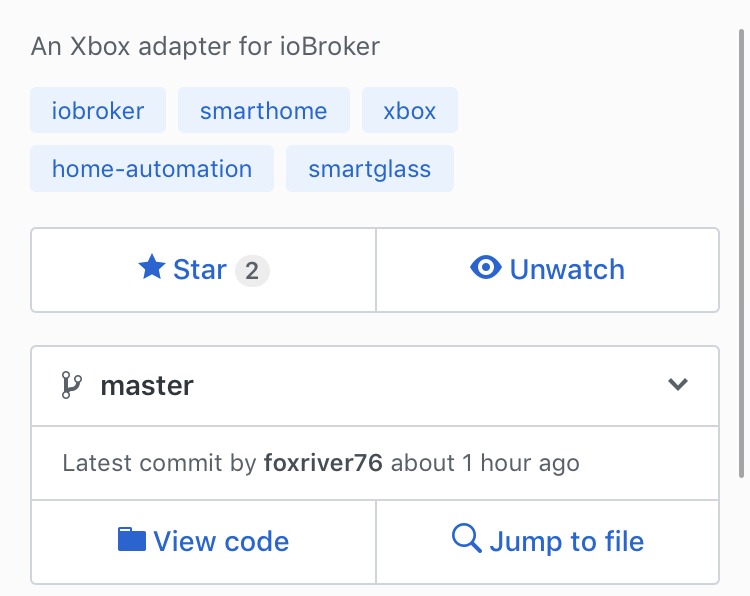This screenshot has width=750, height=596.
Task: Open the View code button
Action: point(203,541)
